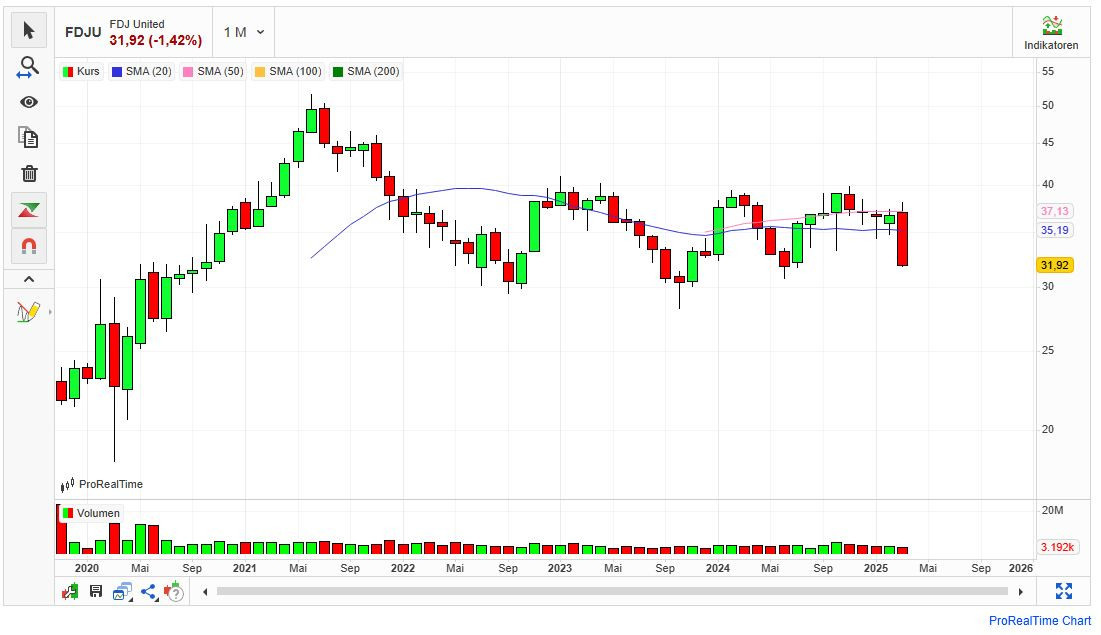Toggle the red-green arrows tool
The height and width of the screenshot is (635, 1101).
[29, 210]
